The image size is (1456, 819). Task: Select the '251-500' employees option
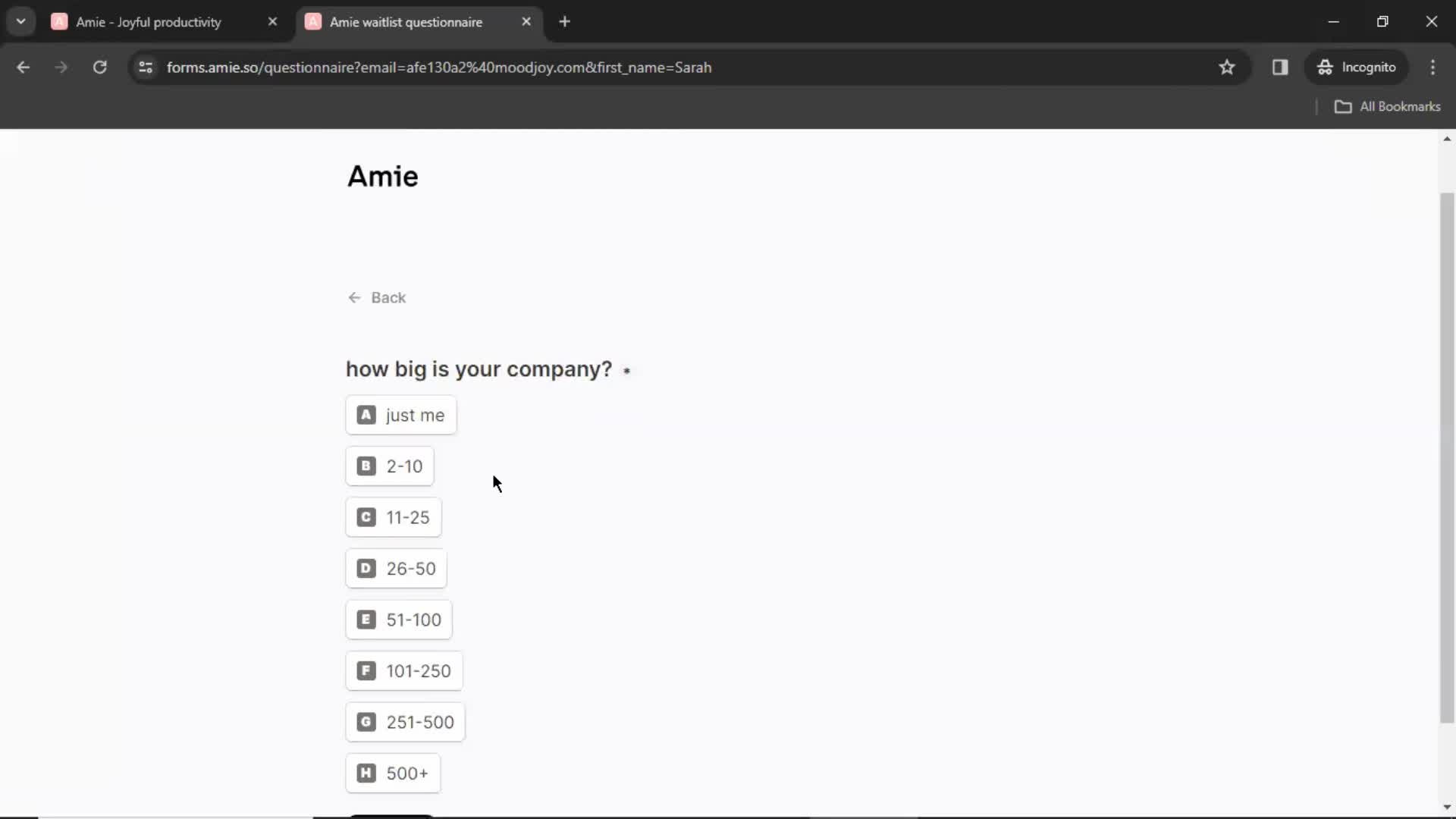[x=405, y=722]
